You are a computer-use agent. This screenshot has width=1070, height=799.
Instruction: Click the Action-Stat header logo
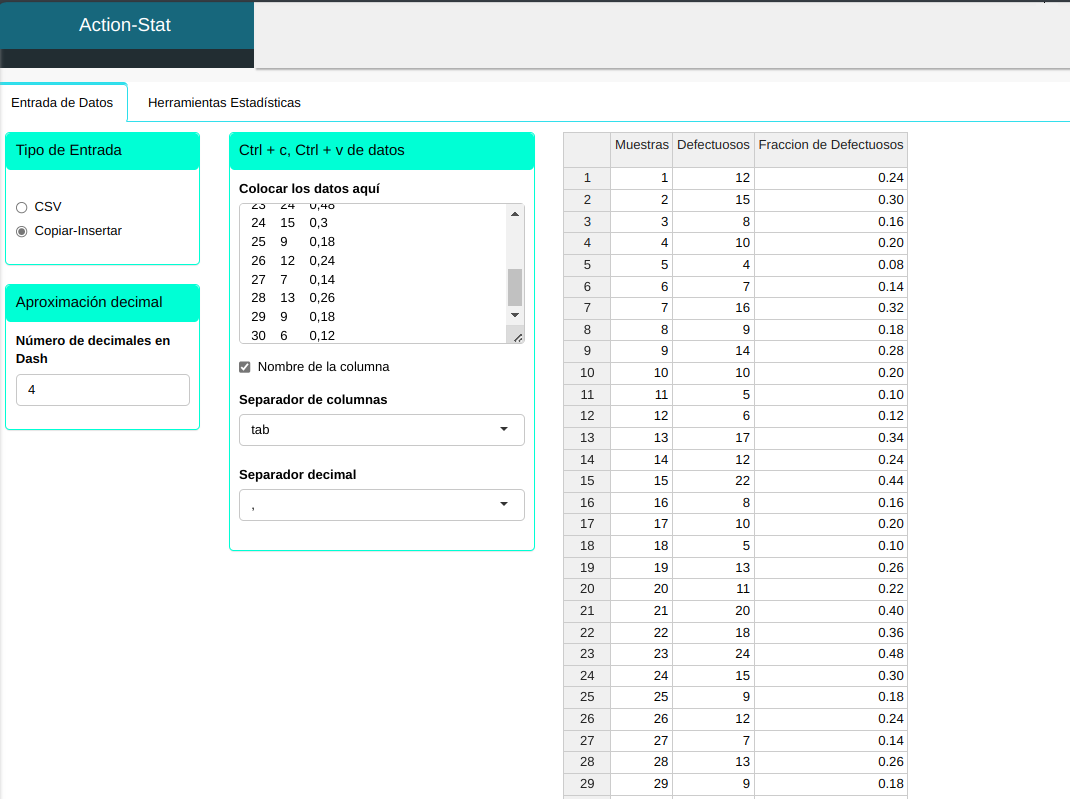coord(125,25)
